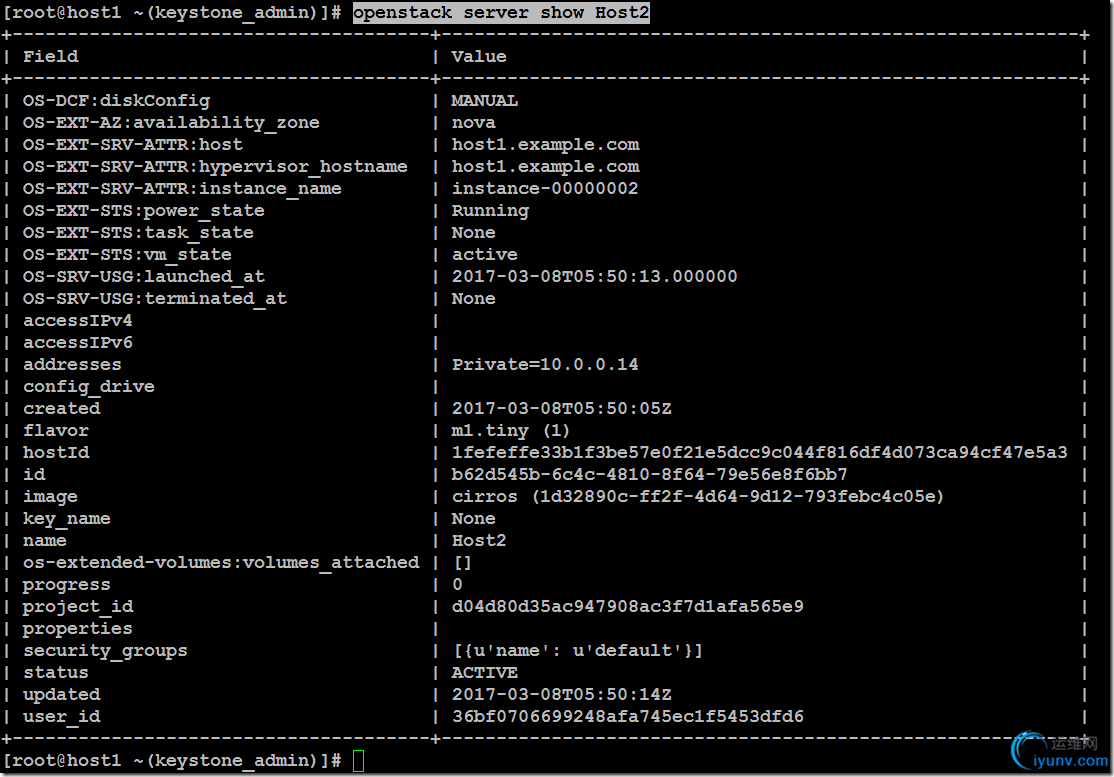Click the launched_at timestamp value

pyautogui.click(x=595, y=276)
